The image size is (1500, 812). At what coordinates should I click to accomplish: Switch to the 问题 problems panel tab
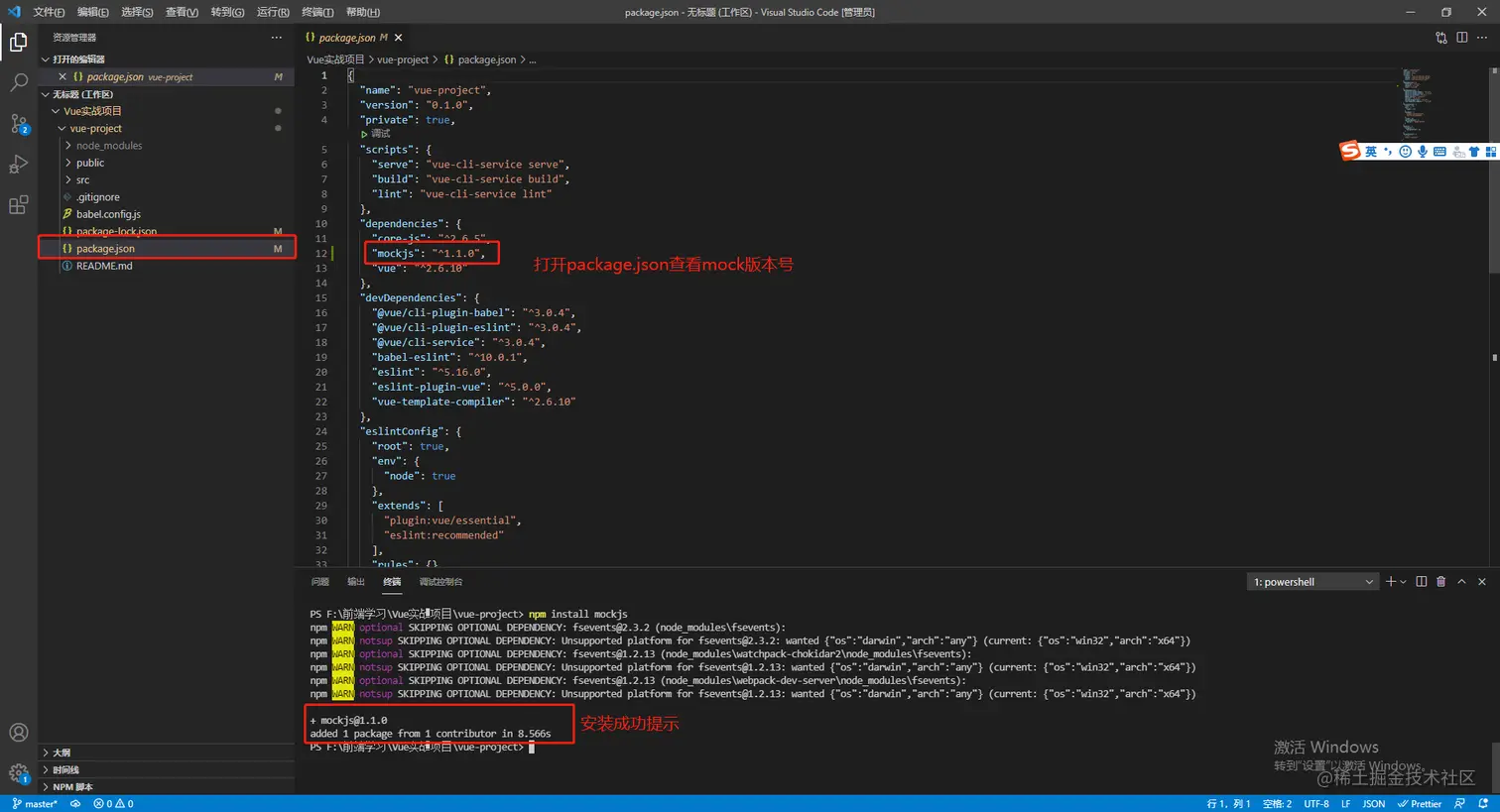[319, 582]
